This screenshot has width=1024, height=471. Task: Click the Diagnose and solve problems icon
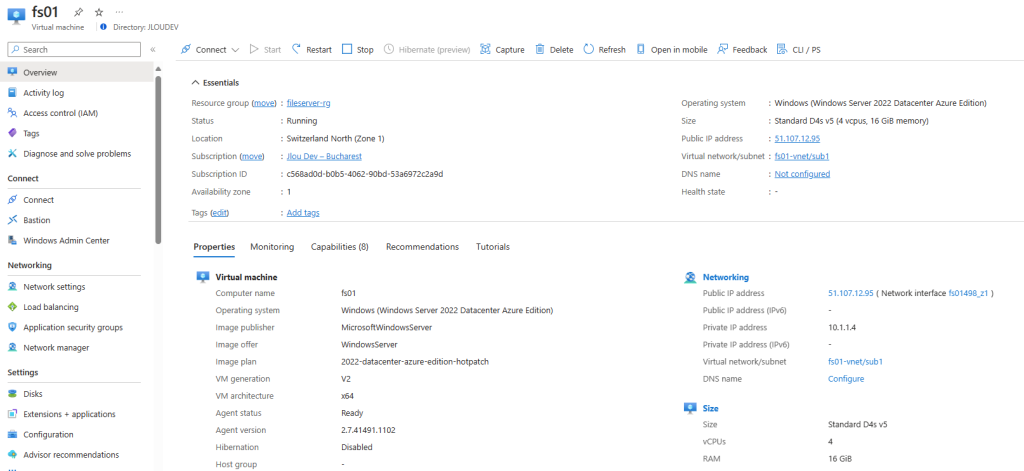pyautogui.click(x=12, y=154)
